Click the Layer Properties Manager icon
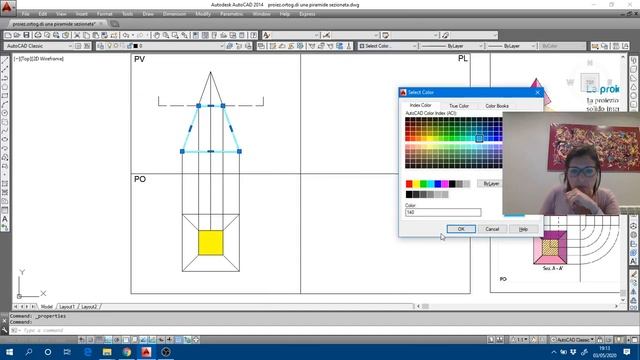Screen dimensions: 640x360 click(100, 46)
